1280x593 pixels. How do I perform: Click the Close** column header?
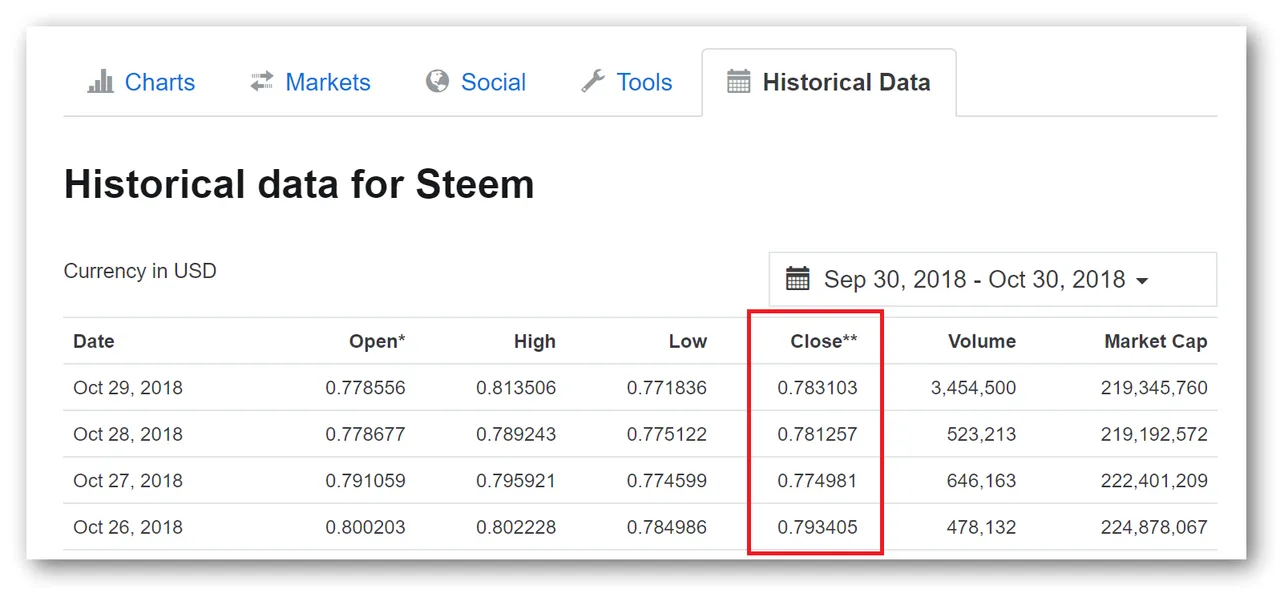(824, 341)
